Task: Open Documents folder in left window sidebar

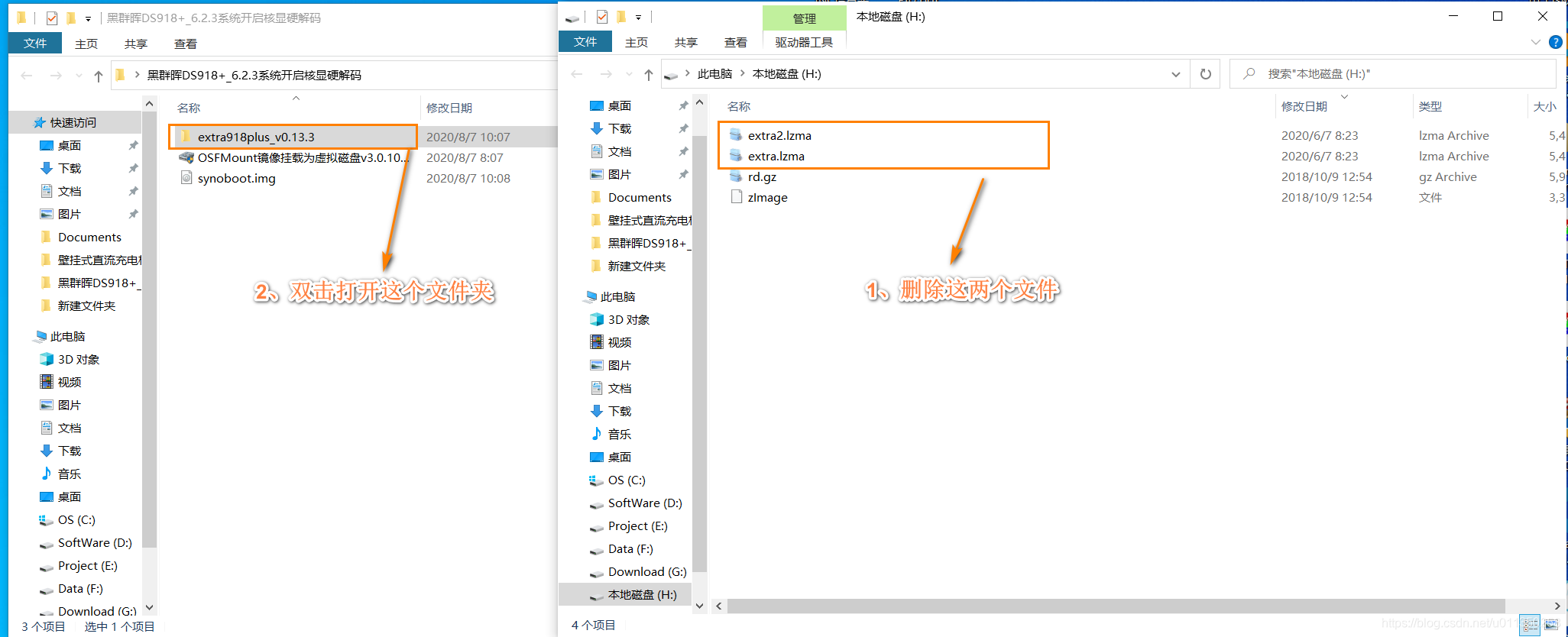Action: point(82,237)
